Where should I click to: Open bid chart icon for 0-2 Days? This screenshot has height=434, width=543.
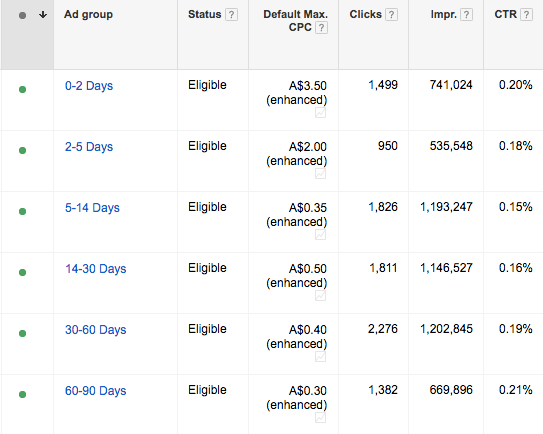click(321, 113)
